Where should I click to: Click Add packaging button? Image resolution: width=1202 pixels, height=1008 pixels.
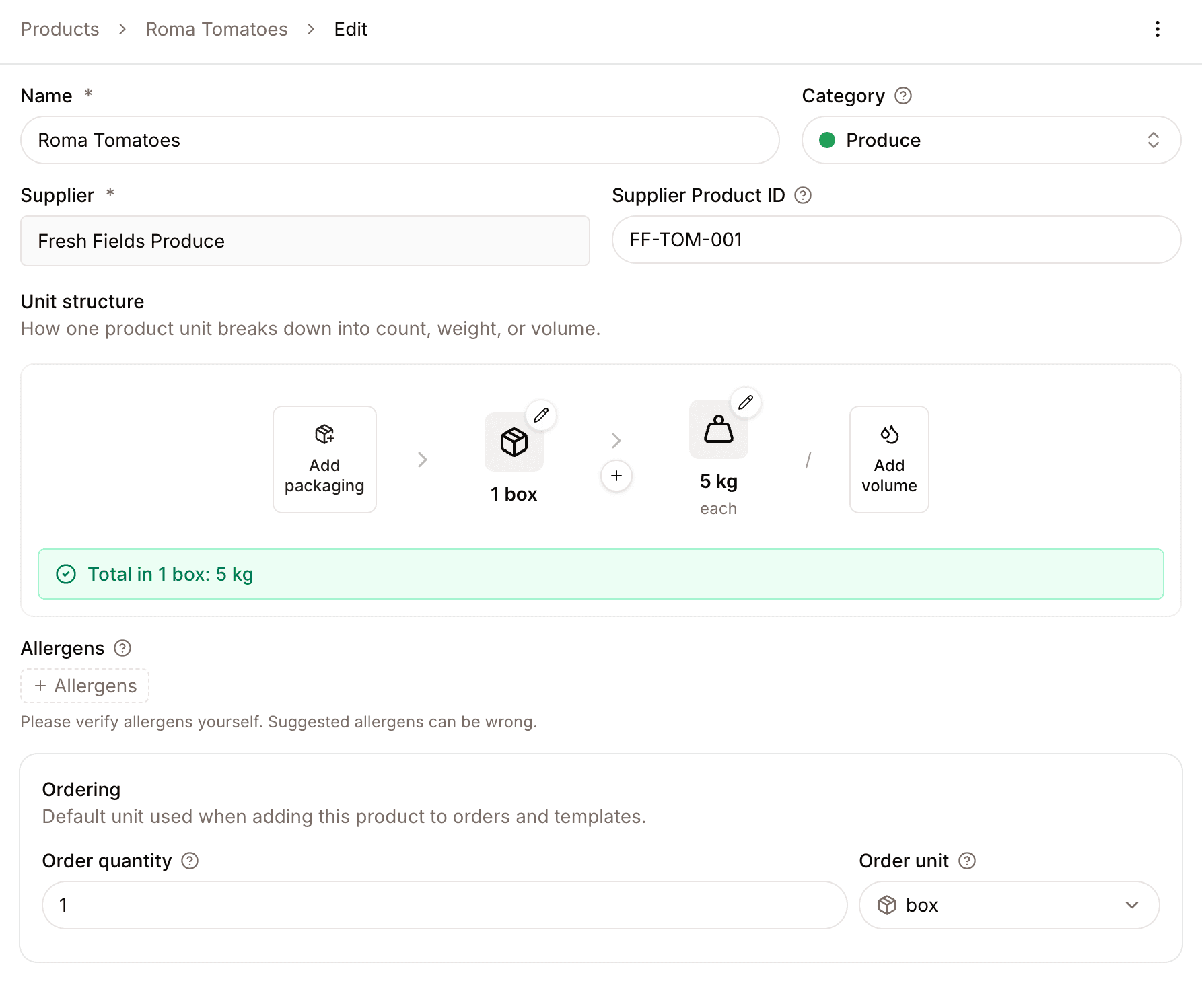324,460
